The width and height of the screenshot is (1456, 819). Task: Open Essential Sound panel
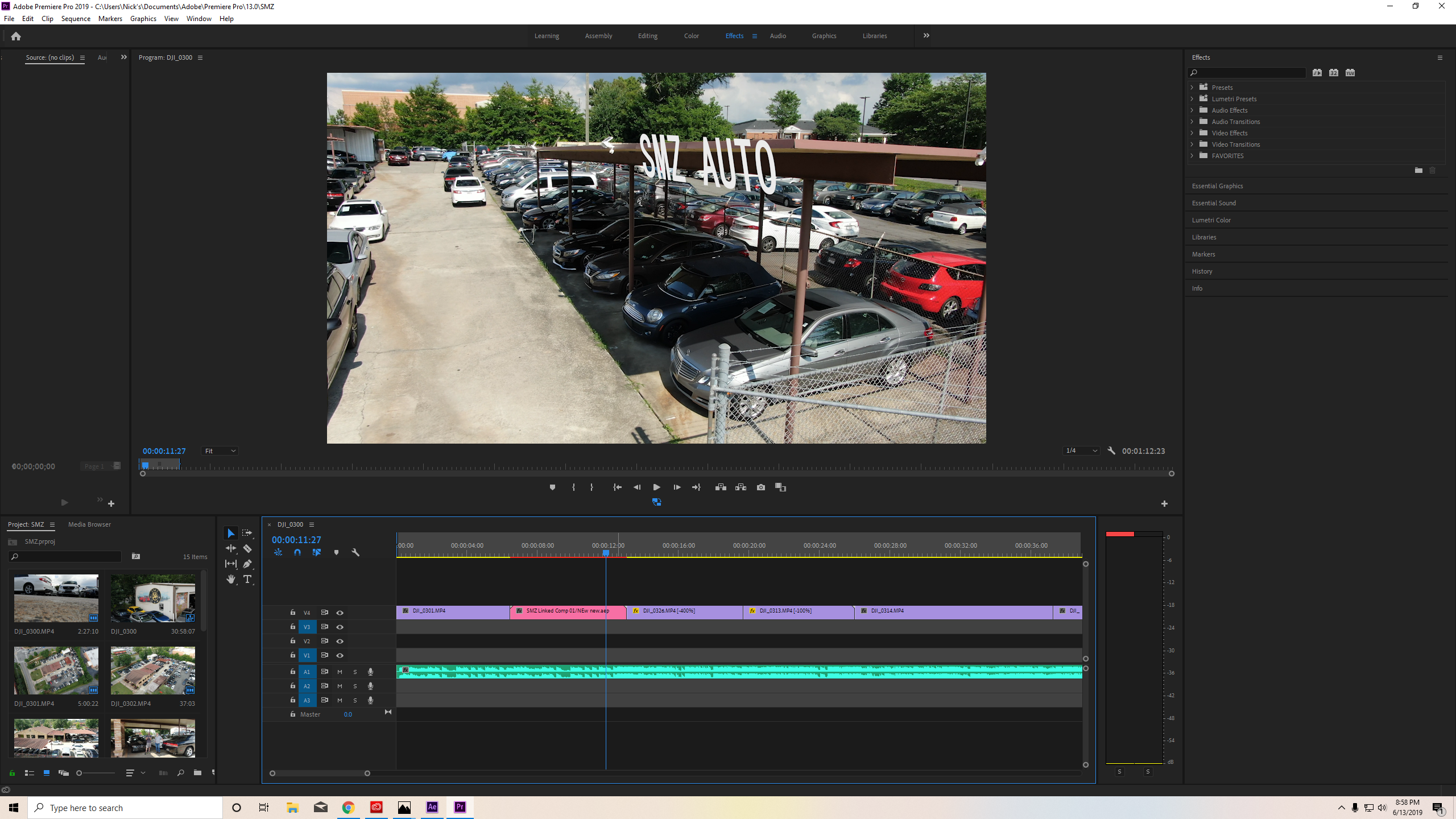pos(1214,203)
